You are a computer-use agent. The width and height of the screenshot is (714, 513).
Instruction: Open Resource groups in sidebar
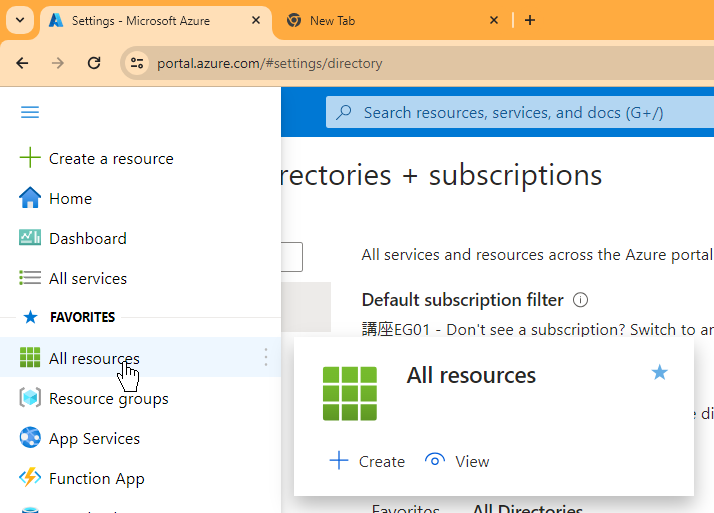(x=109, y=399)
